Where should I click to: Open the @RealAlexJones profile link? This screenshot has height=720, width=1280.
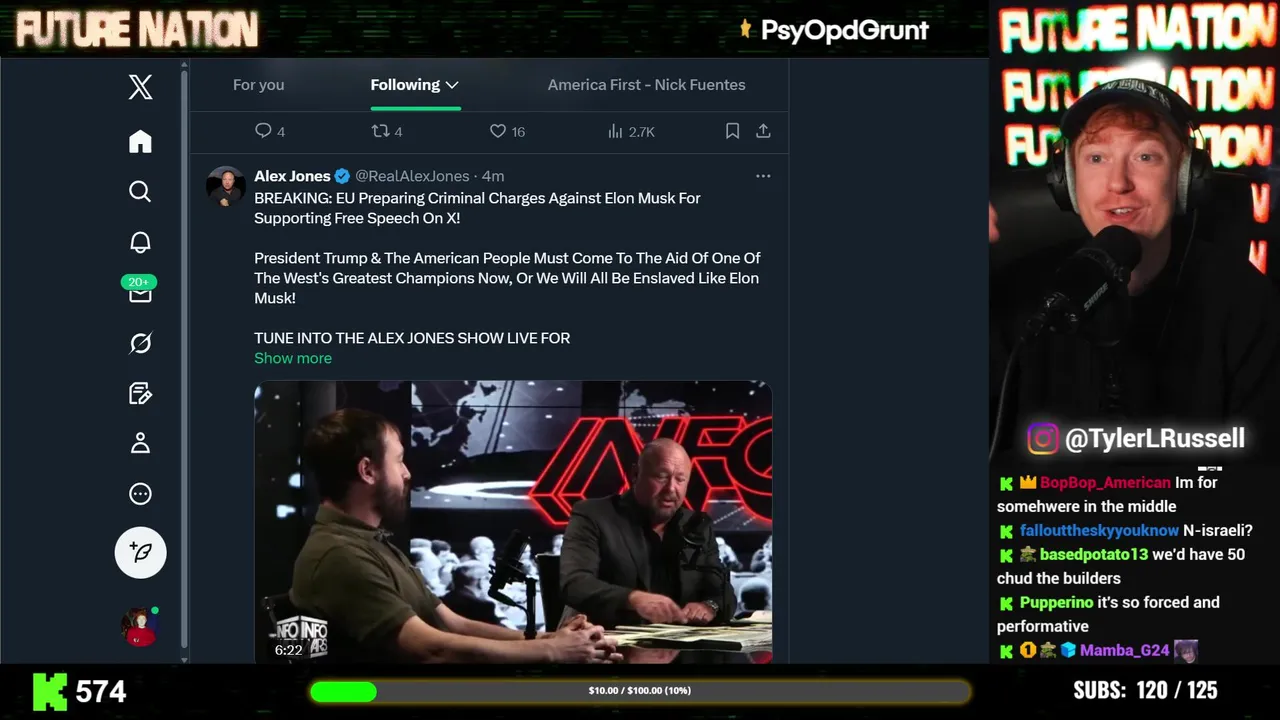412,176
